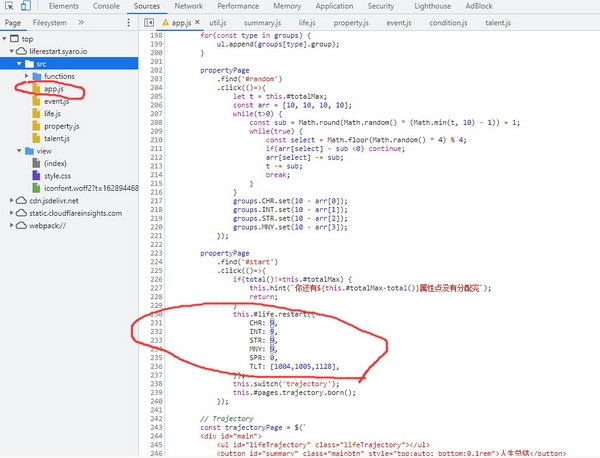
Task: Close the app.js editor tab
Action: (197, 22)
